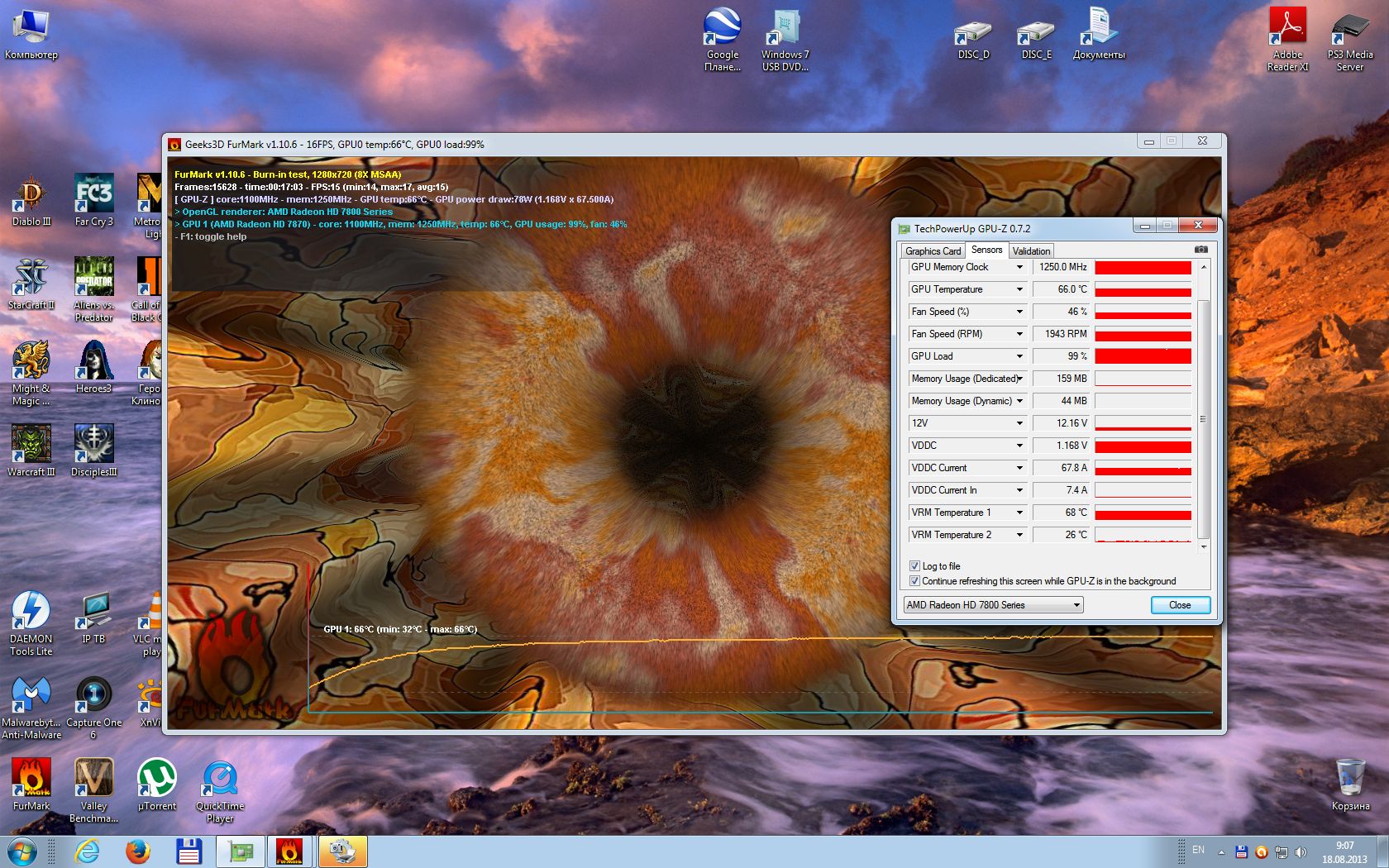Expand the GPU Memory Clock sensor dropdown
The image size is (1389, 868).
click(x=1019, y=267)
